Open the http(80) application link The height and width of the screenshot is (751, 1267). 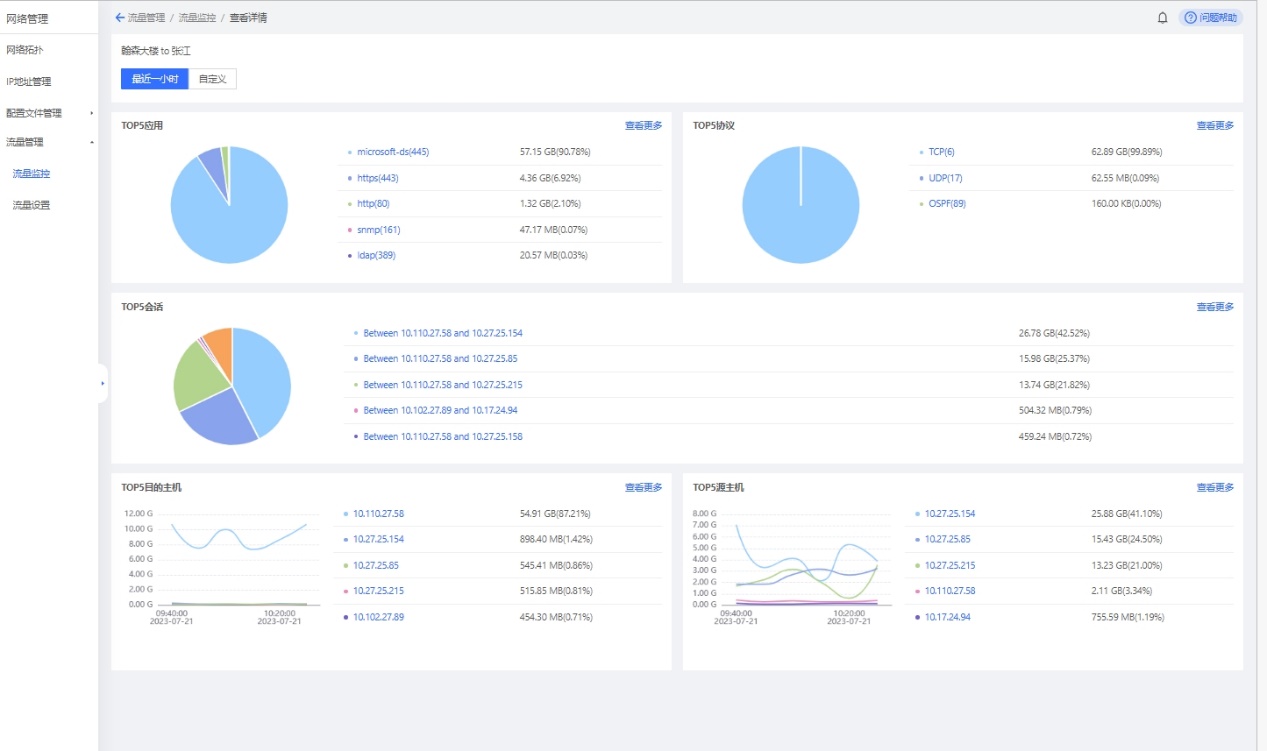click(373, 204)
